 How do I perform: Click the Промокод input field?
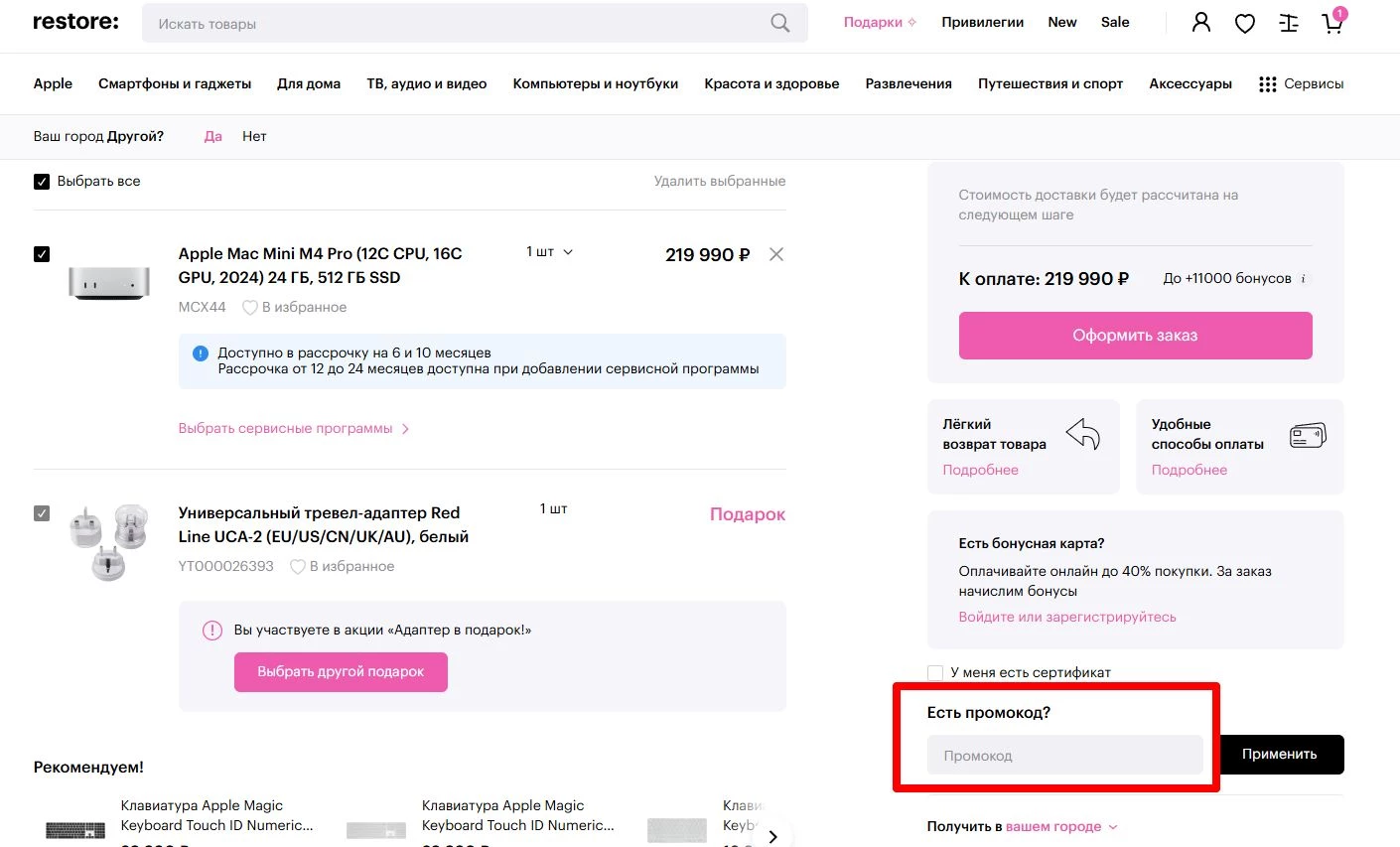pos(1063,755)
